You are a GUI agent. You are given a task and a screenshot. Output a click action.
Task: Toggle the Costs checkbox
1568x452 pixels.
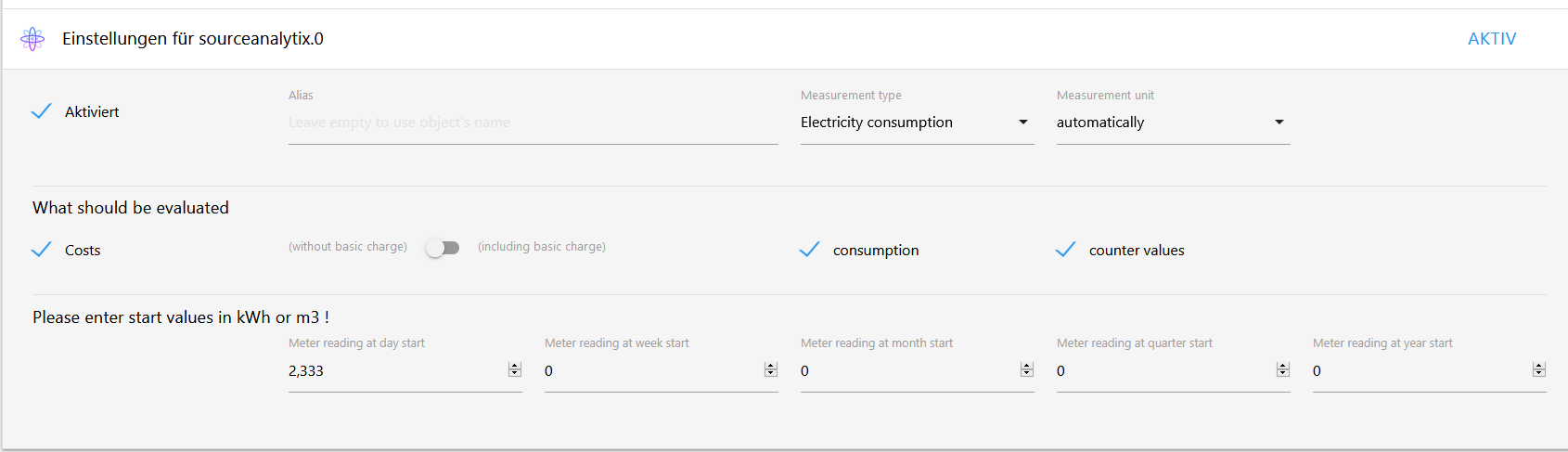(x=42, y=250)
